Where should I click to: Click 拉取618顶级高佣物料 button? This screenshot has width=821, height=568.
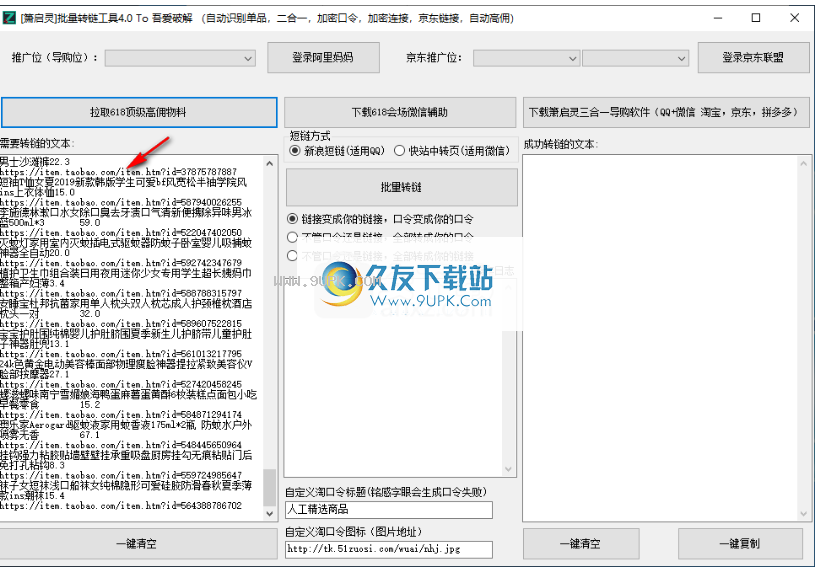pyautogui.click(x=139, y=112)
